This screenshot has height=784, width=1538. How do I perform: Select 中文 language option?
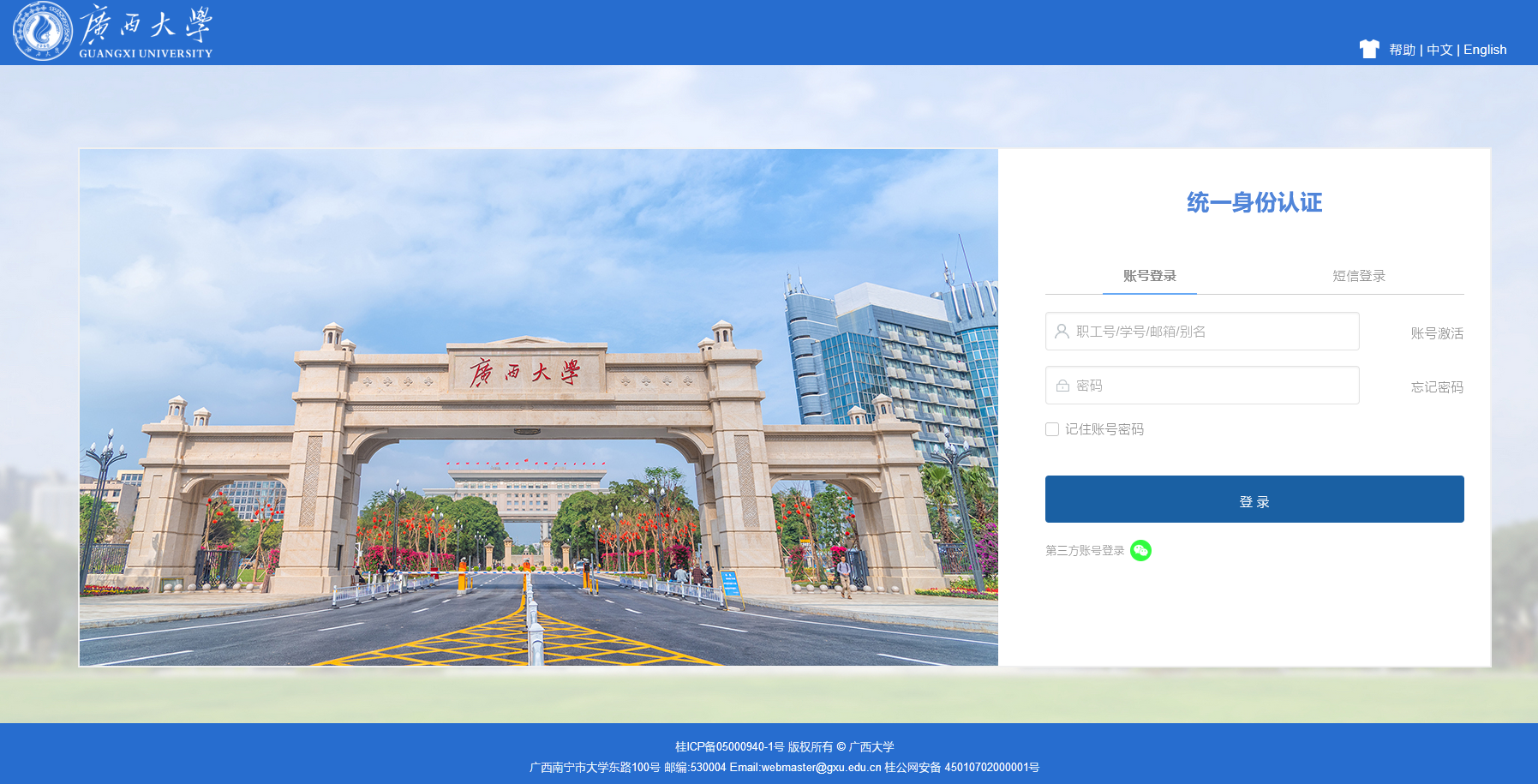point(1439,50)
